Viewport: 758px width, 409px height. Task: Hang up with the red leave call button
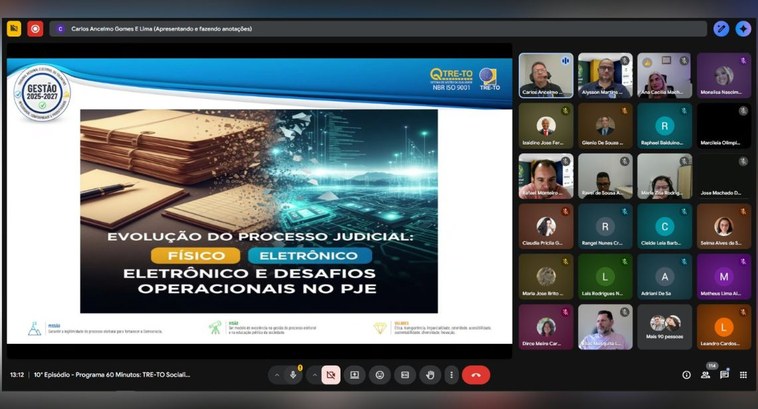476,375
